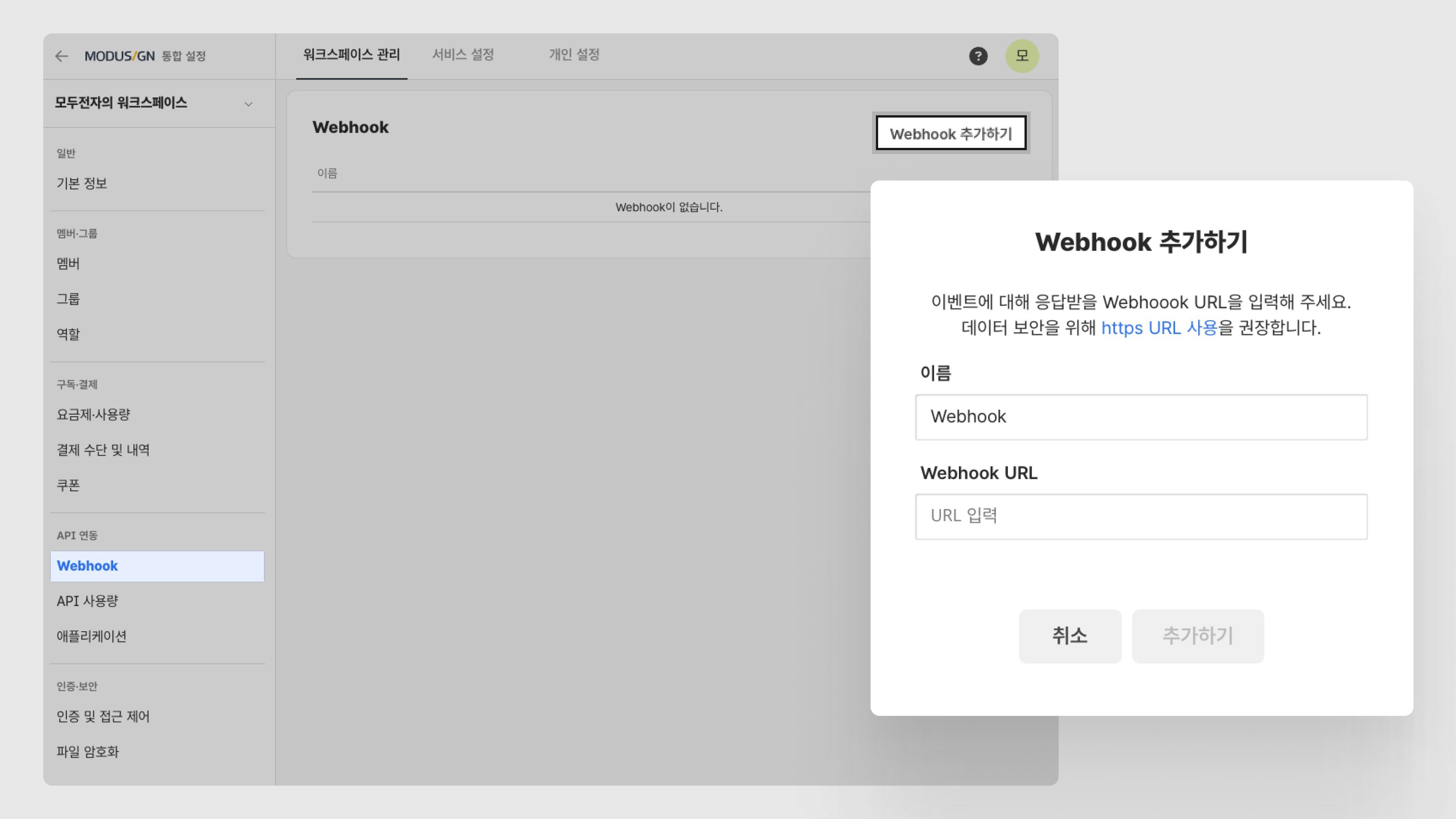Open 기본 정보 in sidebar
This screenshot has height=819, width=1456.
click(x=82, y=183)
